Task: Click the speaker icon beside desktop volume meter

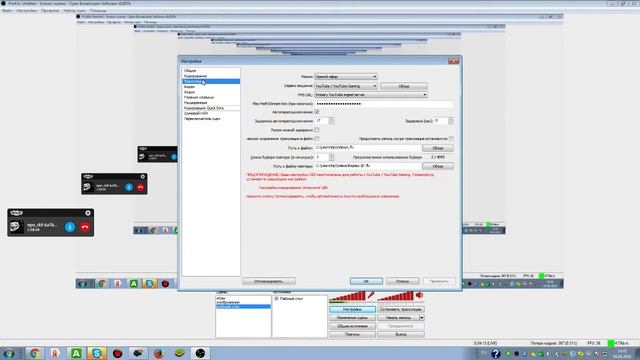Action: coord(419,295)
